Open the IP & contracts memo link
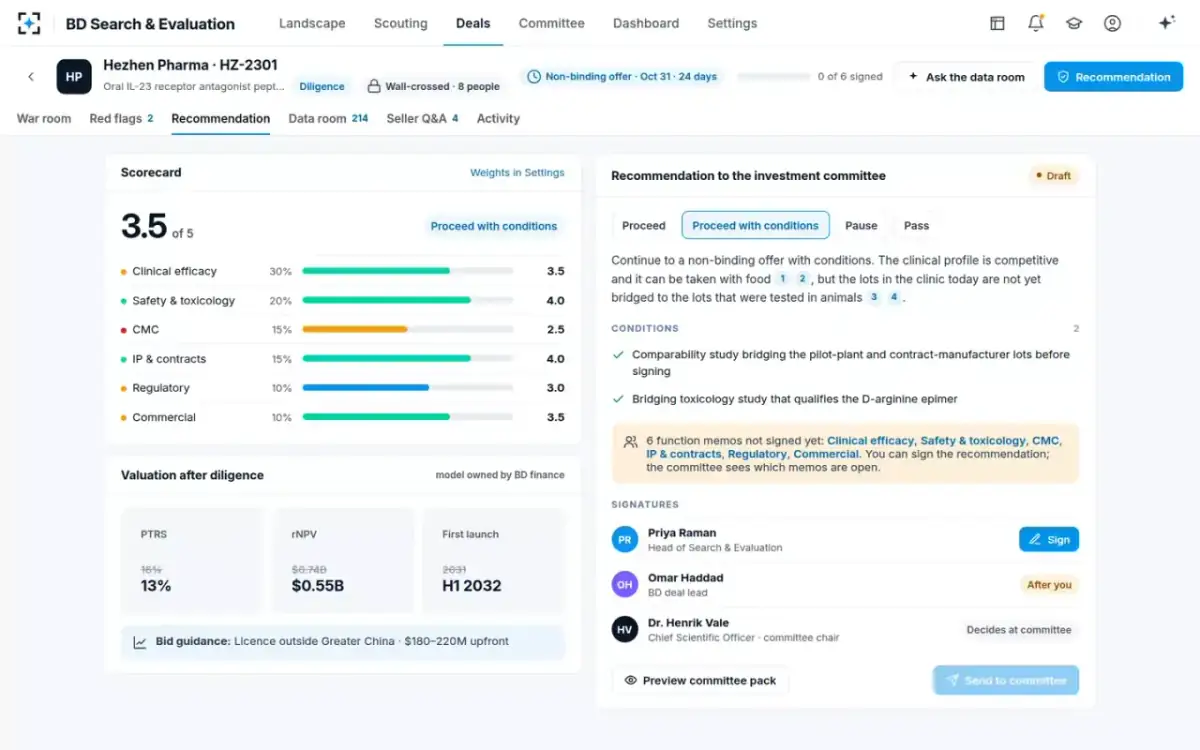The image size is (1200, 750). [684, 454]
